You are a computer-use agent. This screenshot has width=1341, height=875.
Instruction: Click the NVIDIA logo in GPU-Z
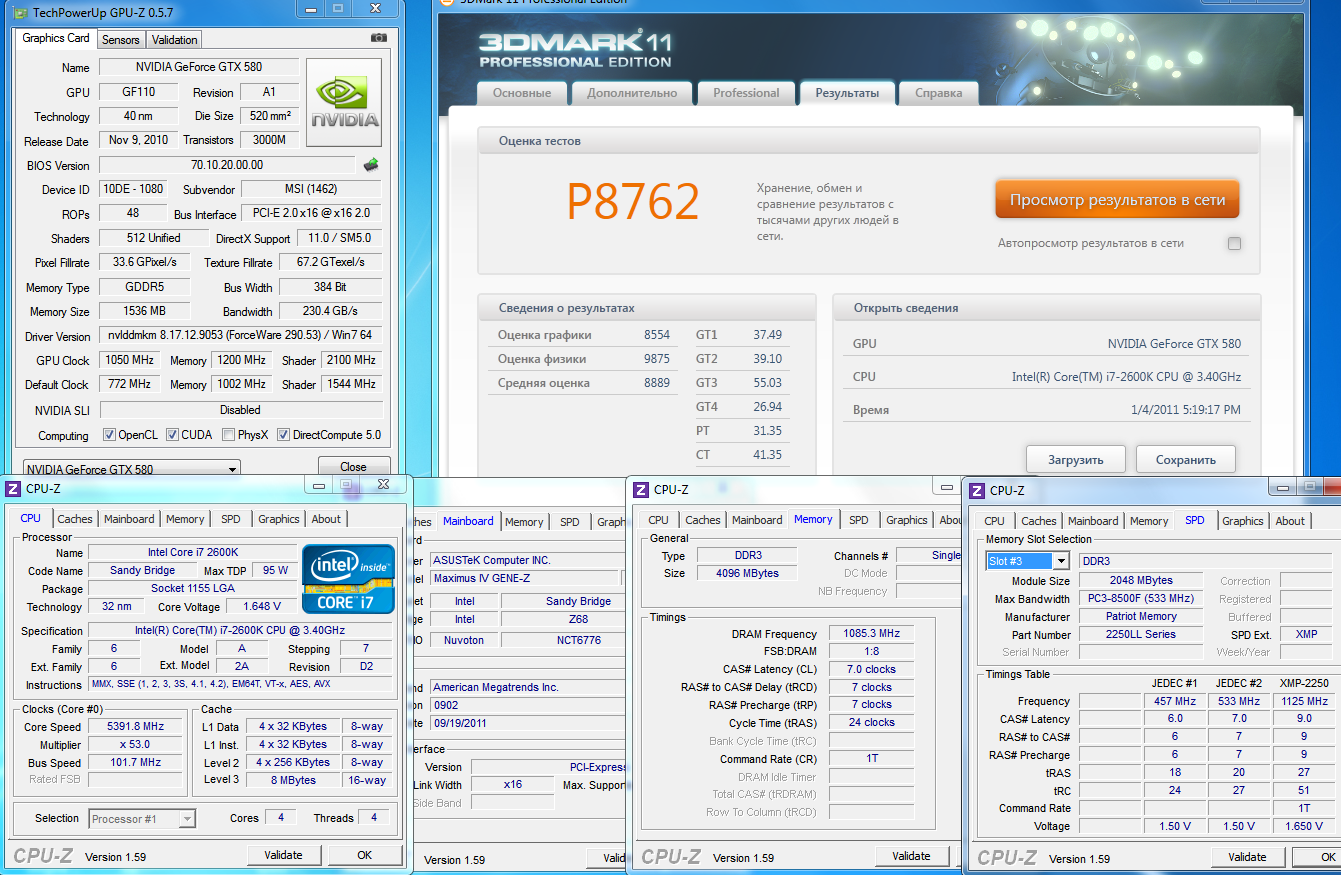point(344,103)
